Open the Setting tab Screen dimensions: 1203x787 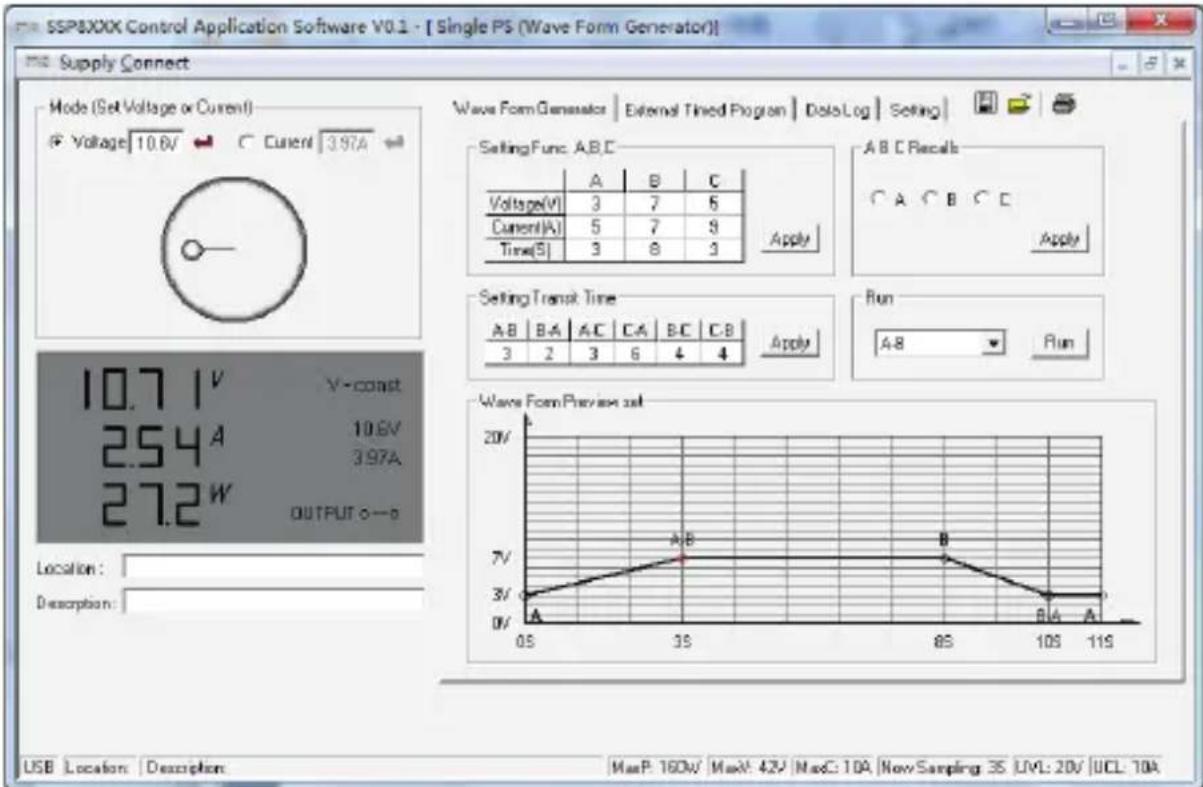[x=914, y=109]
